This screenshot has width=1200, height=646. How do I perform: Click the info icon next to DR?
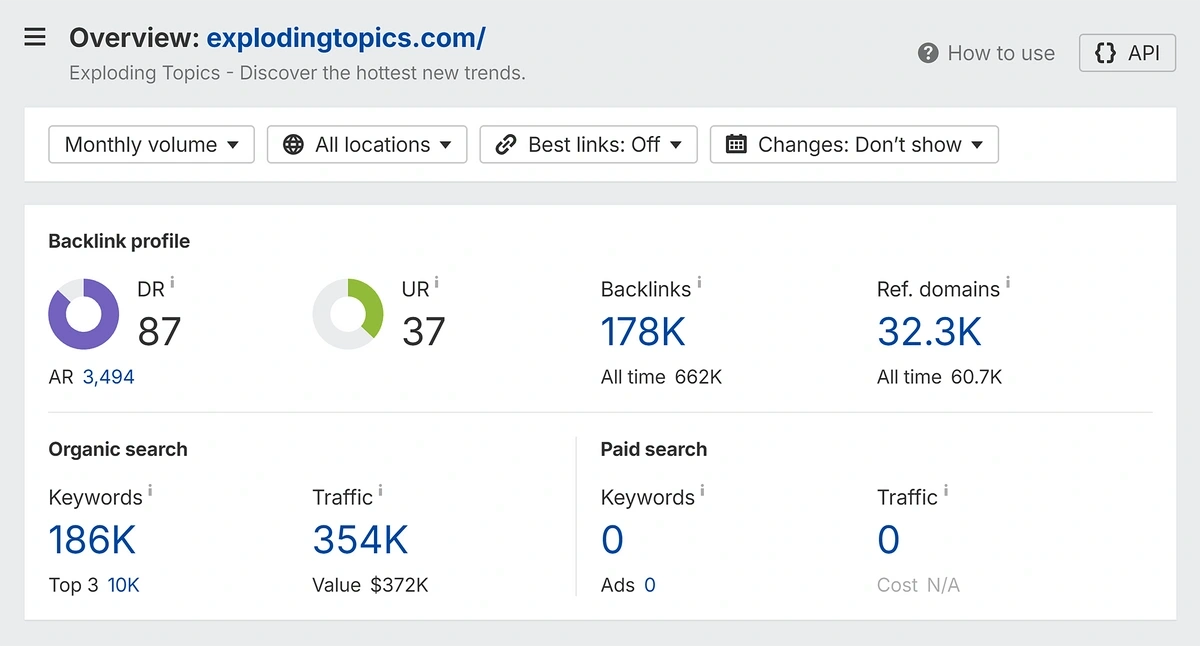(172, 284)
